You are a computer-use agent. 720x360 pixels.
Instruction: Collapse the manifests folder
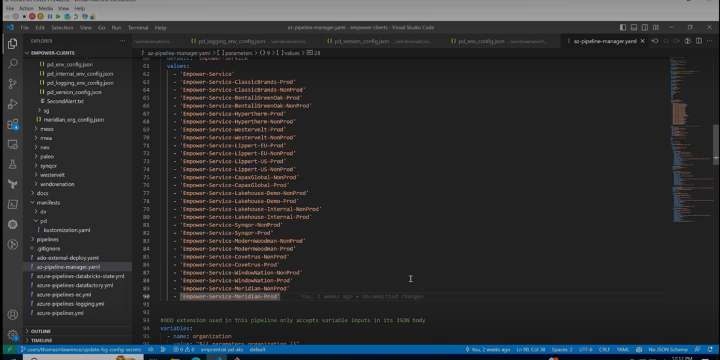coord(48,202)
